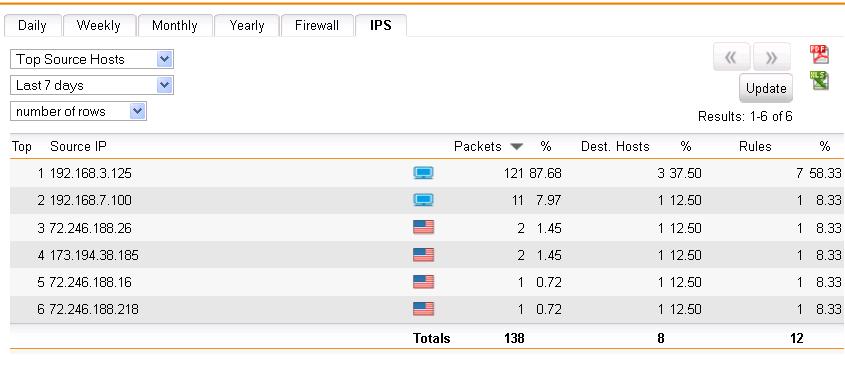Open the Top Source Hosts dropdown
The image size is (845, 384).
tap(92, 59)
